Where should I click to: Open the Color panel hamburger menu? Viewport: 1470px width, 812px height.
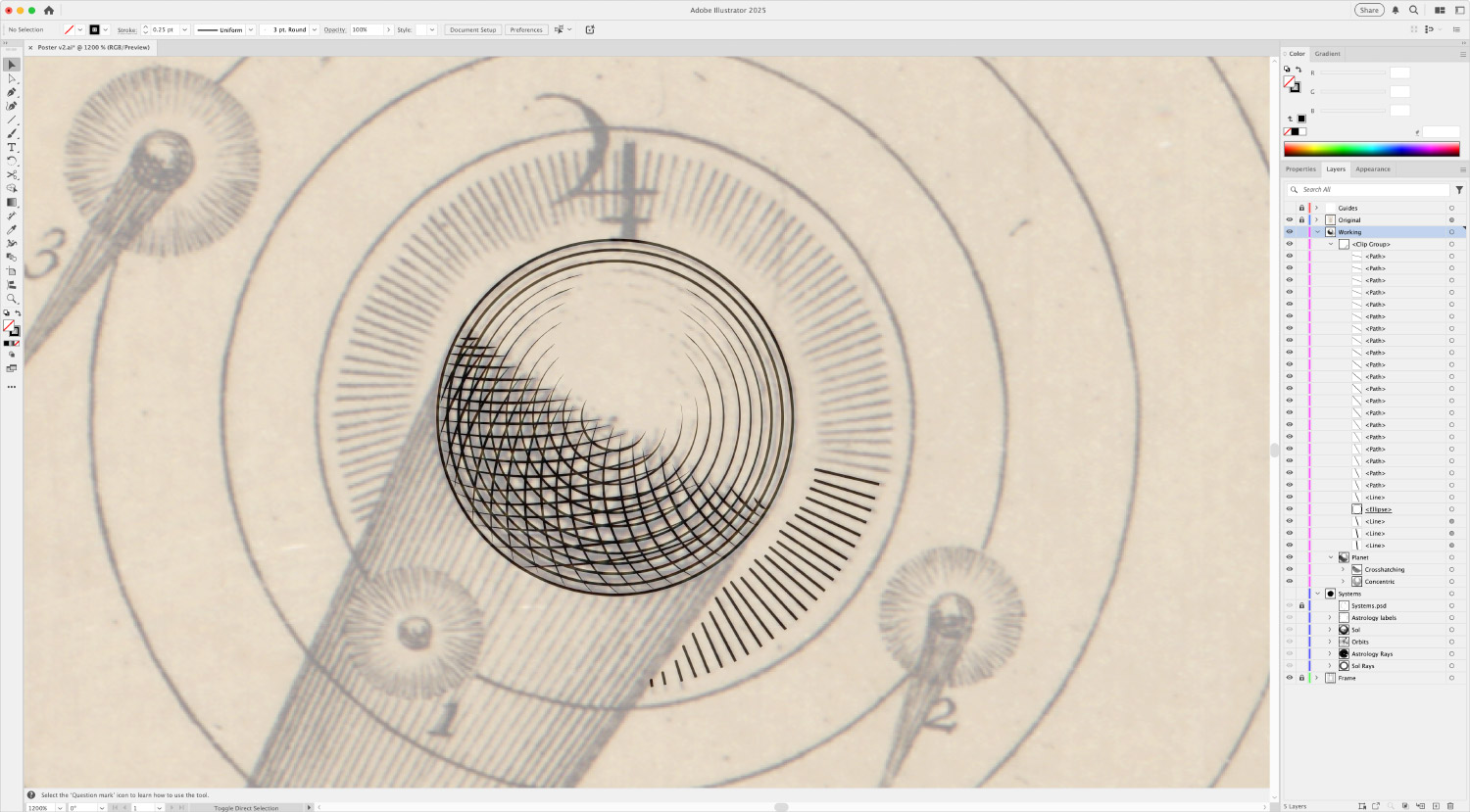(x=1463, y=54)
